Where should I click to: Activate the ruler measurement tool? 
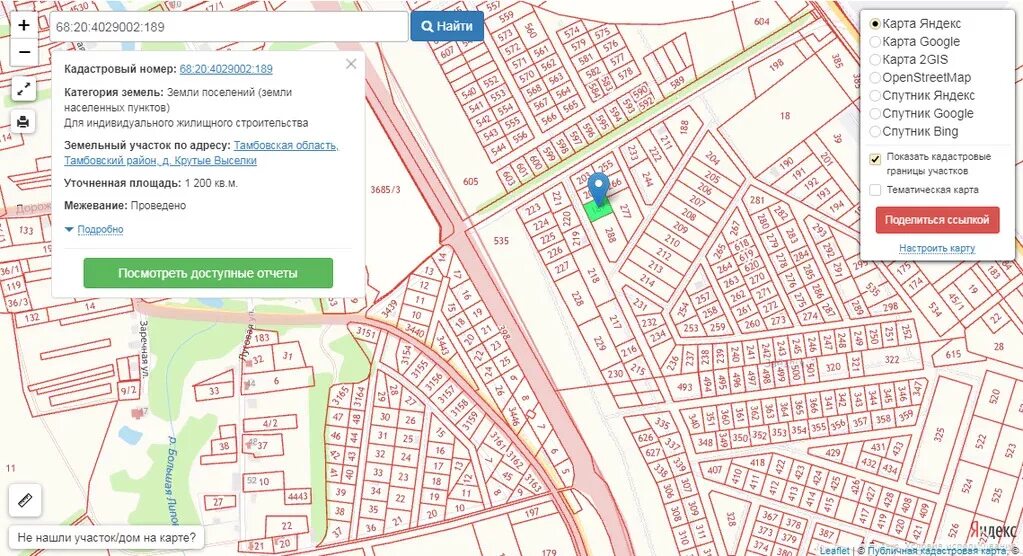(25, 501)
